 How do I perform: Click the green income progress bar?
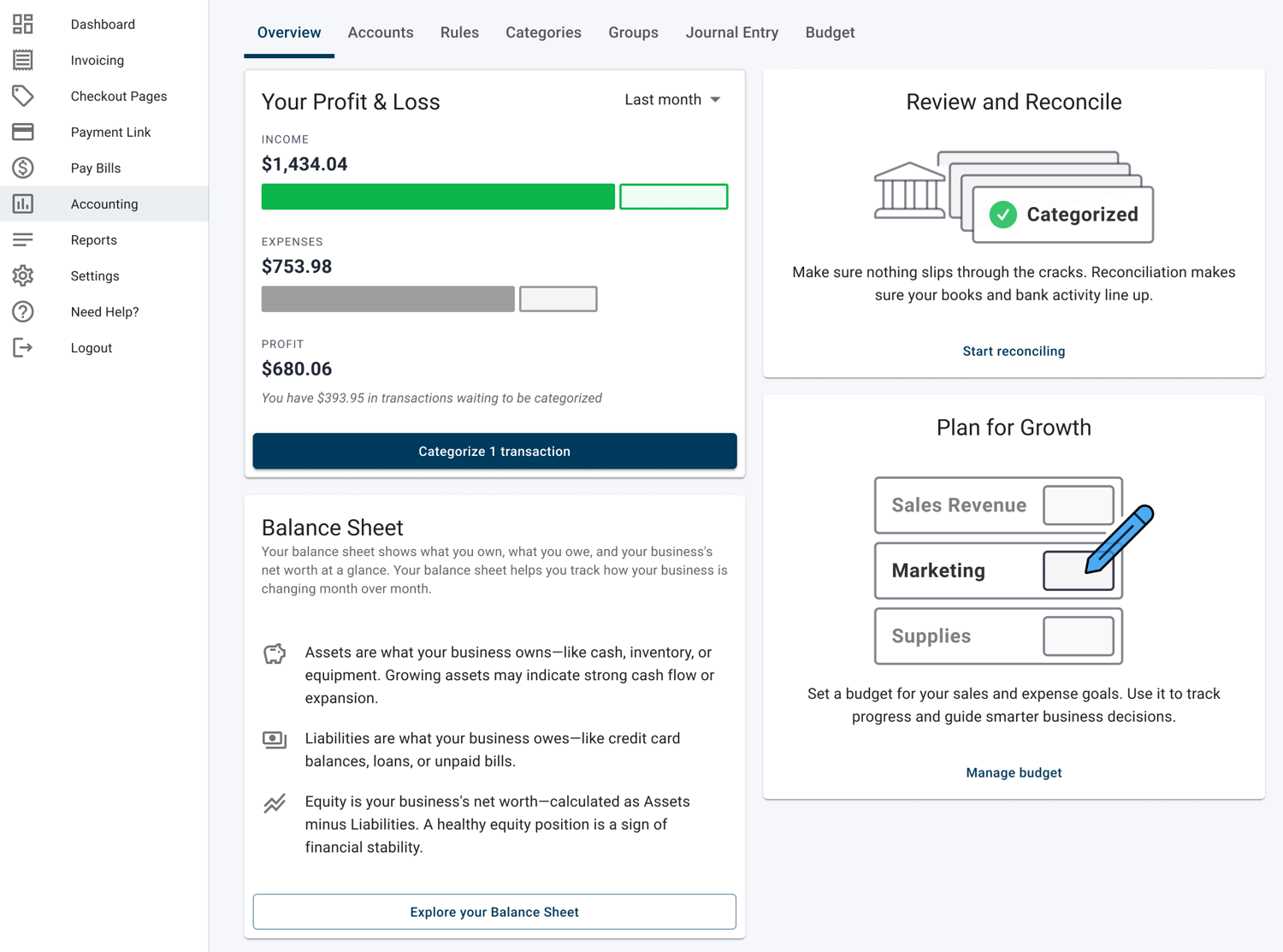point(438,197)
